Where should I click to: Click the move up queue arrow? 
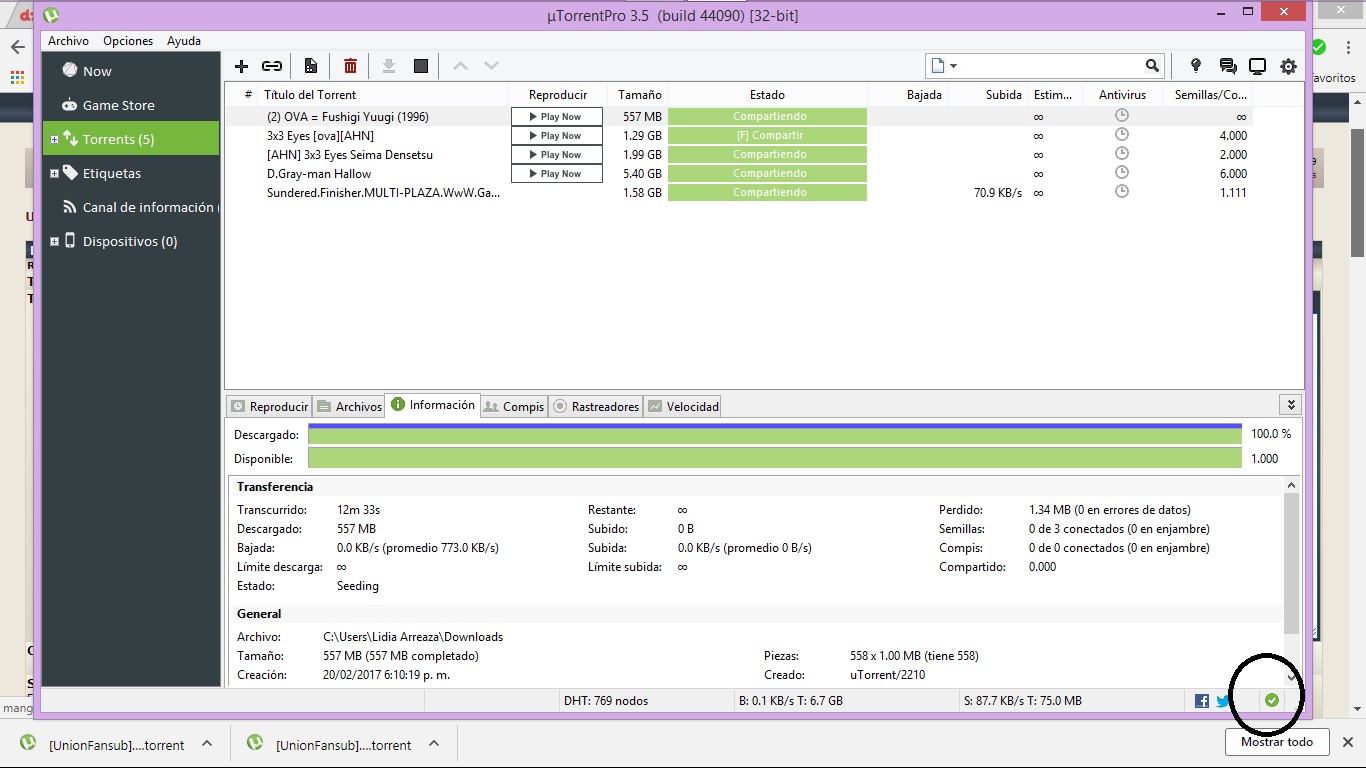(x=460, y=66)
